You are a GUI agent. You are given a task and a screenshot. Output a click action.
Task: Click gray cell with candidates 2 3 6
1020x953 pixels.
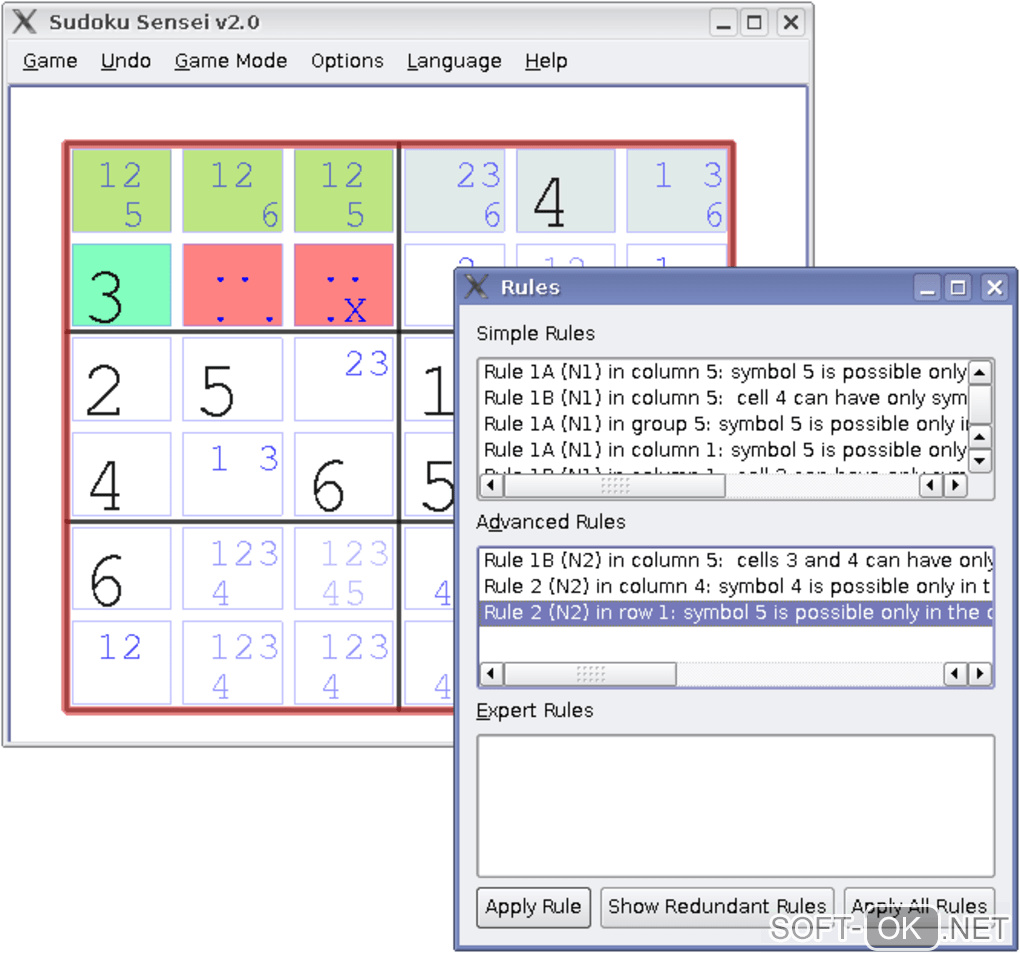(454, 191)
